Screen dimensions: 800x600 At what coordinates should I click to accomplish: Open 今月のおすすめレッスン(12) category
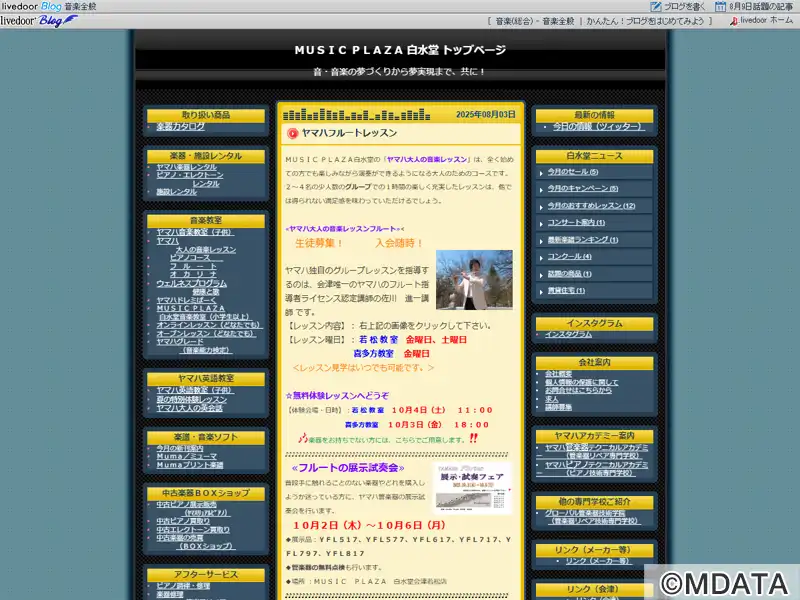[591, 206]
